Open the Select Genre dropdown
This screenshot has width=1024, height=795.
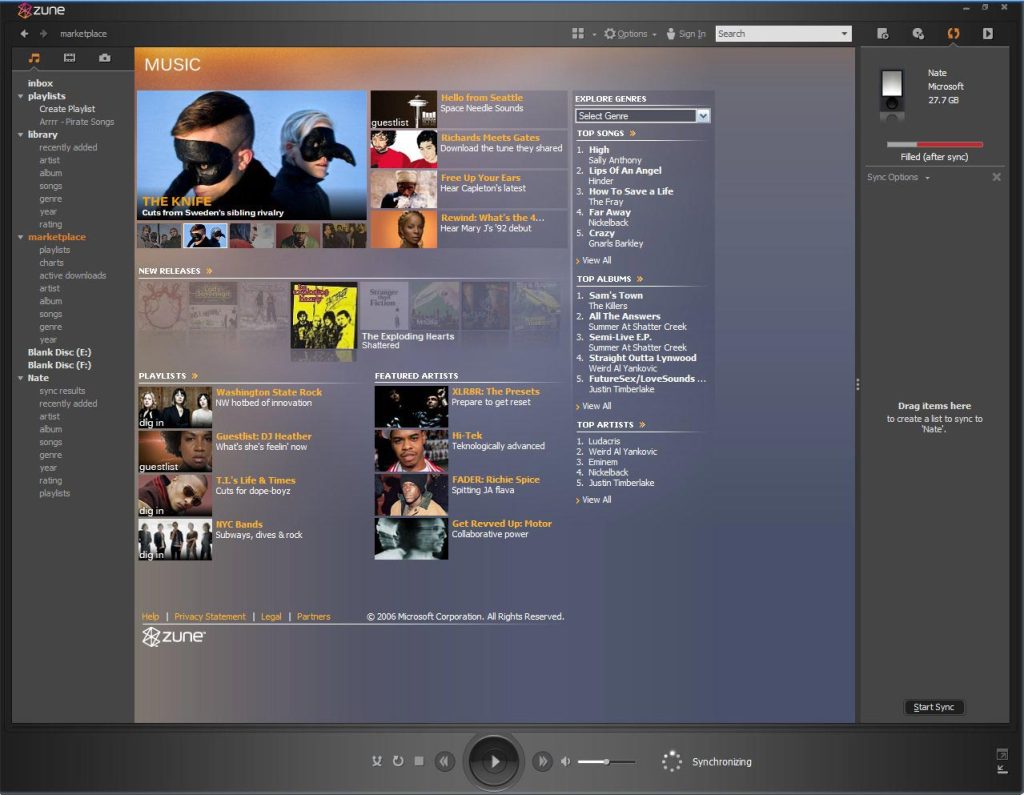click(643, 116)
